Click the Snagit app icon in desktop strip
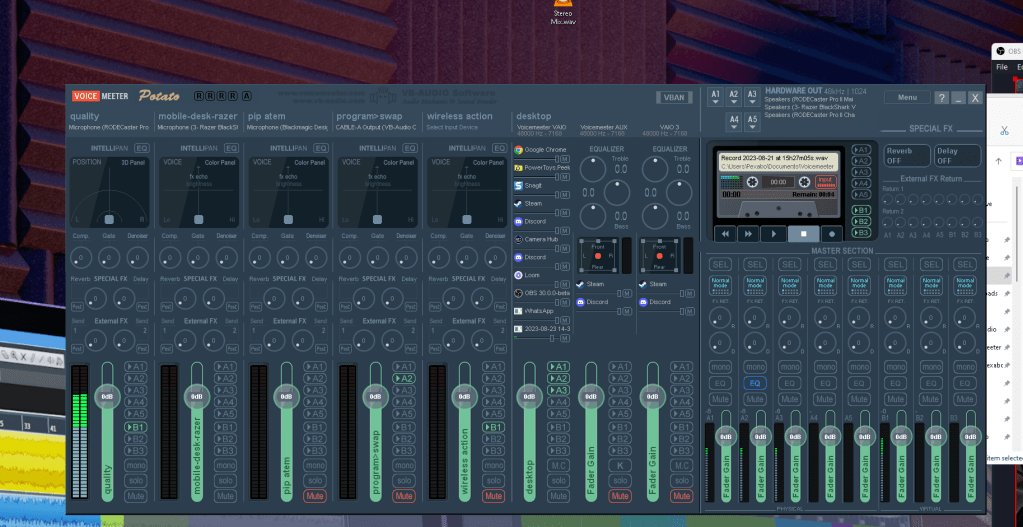This screenshot has height=527, width=1023. [518, 186]
